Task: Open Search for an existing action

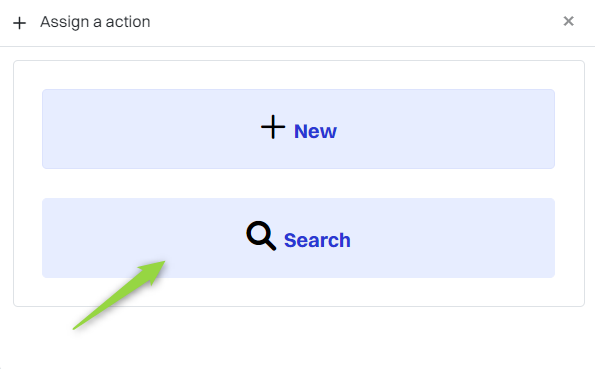Action: click(298, 238)
